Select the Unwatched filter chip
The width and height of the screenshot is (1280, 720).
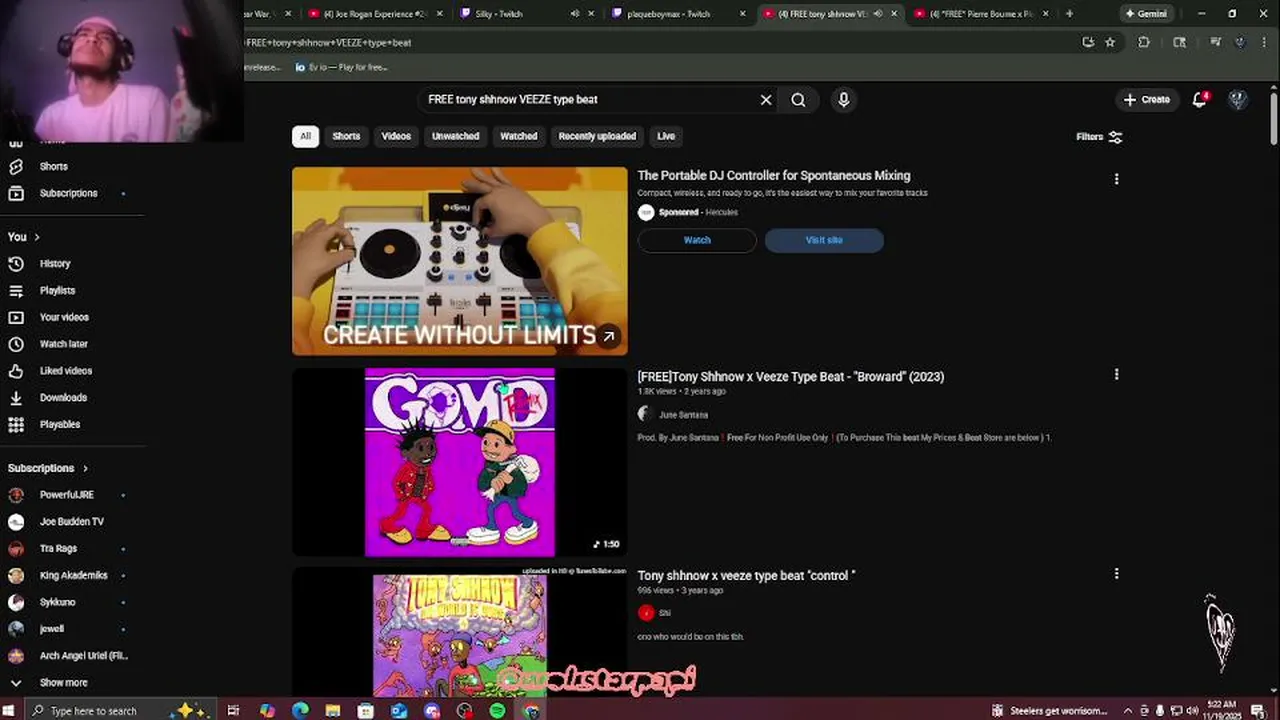tap(455, 136)
